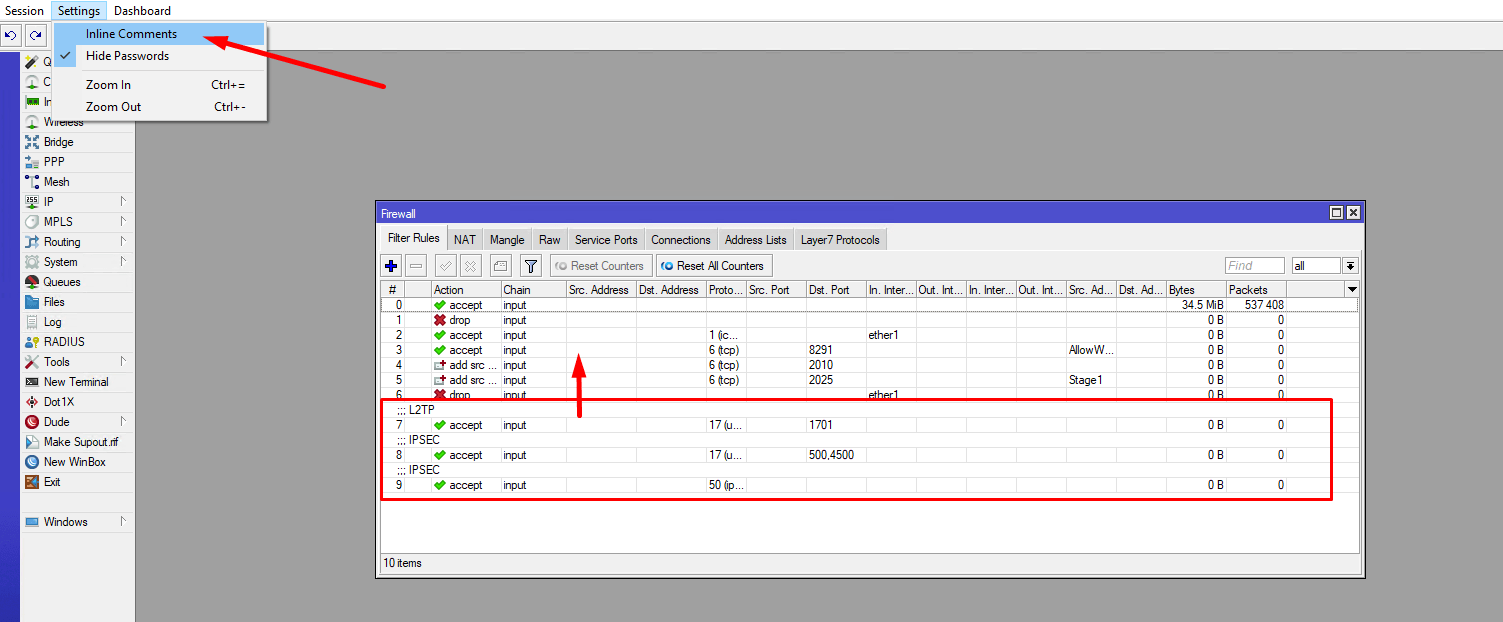Sort by the Action column header
1503x622 pixels.
coord(466,290)
